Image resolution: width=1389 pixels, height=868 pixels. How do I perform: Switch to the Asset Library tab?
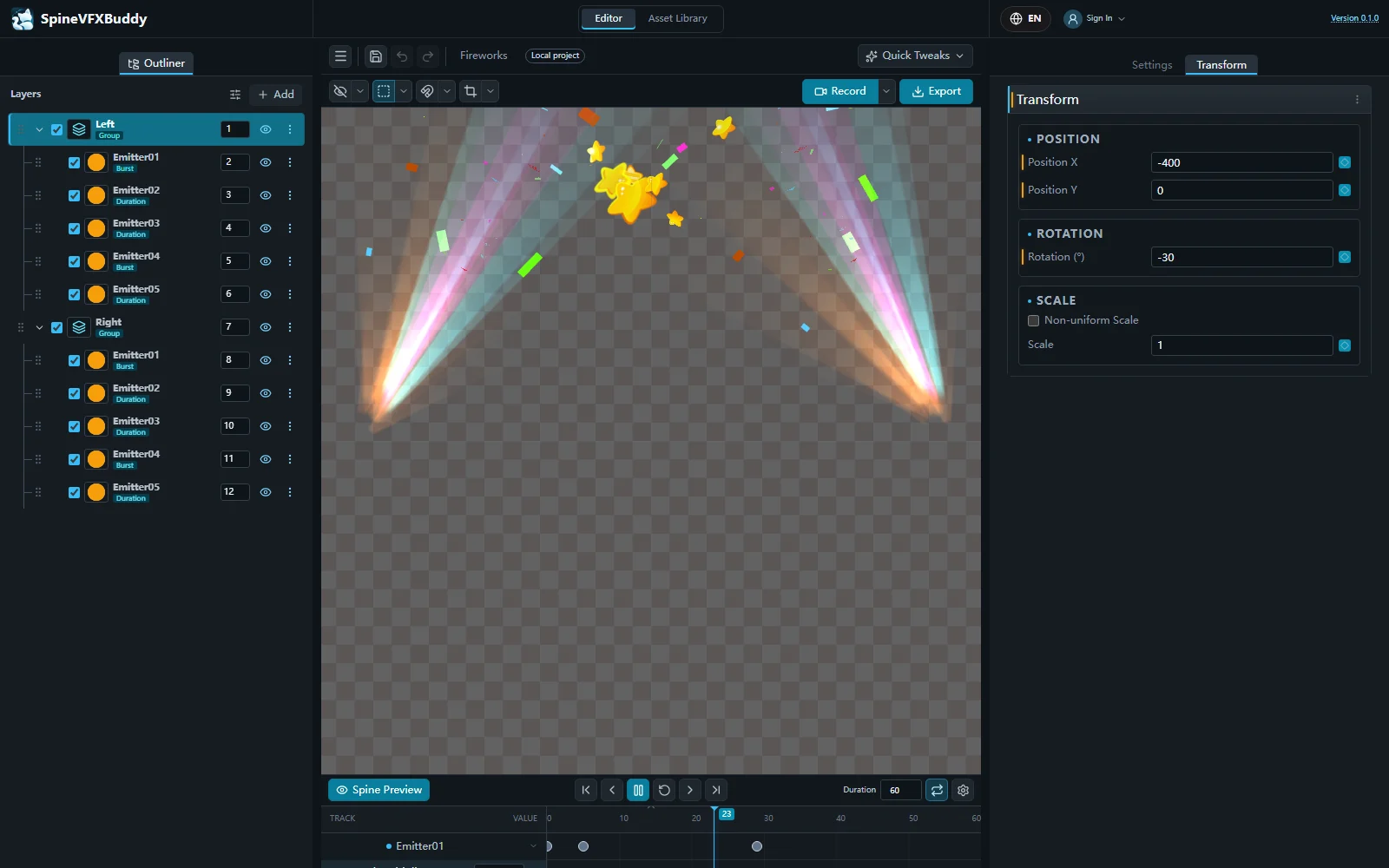(x=677, y=18)
